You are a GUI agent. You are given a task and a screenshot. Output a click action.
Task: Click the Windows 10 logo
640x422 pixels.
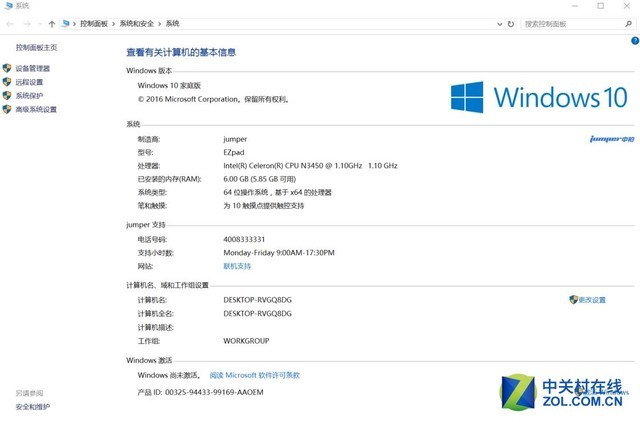click(539, 97)
